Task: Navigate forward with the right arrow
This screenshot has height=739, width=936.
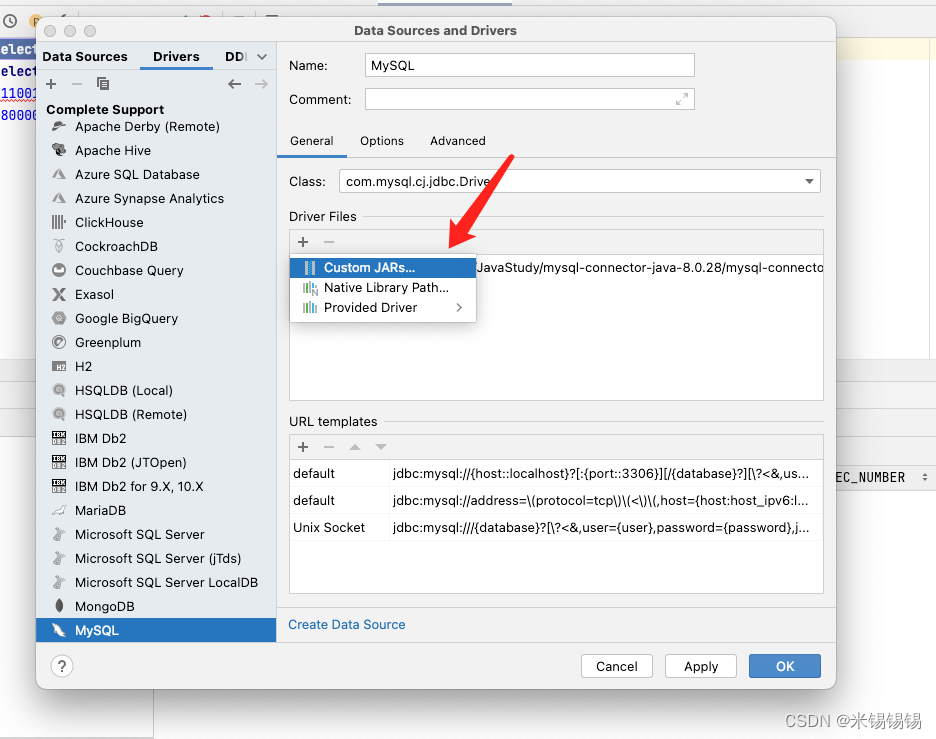Action: [261, 84]
